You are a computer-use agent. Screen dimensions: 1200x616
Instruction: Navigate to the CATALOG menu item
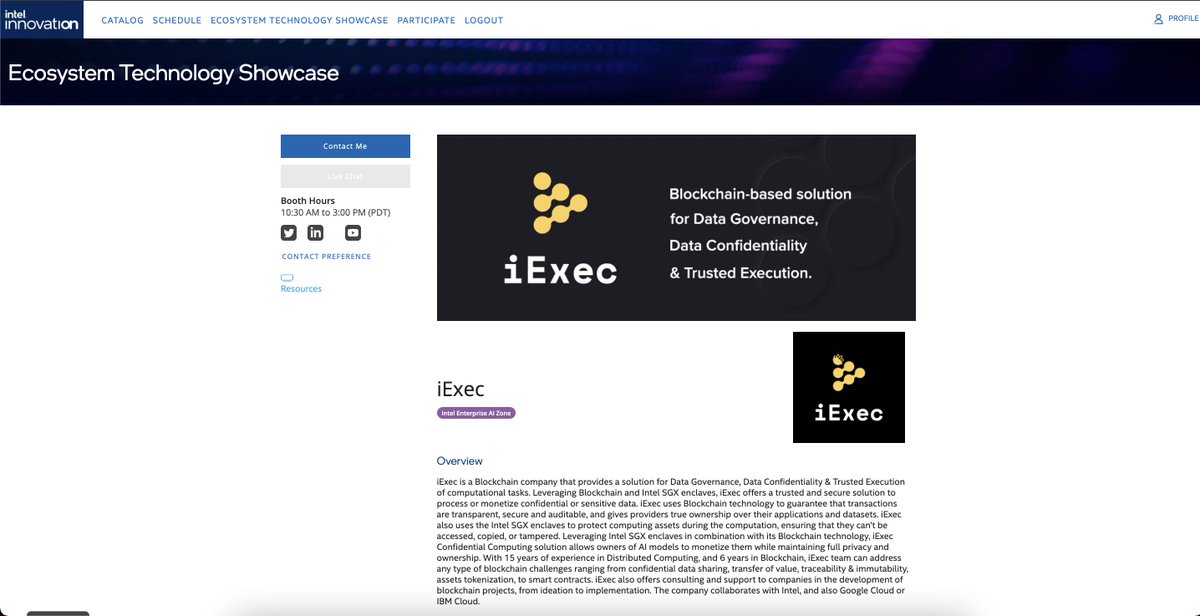click(x=121, y=19)
